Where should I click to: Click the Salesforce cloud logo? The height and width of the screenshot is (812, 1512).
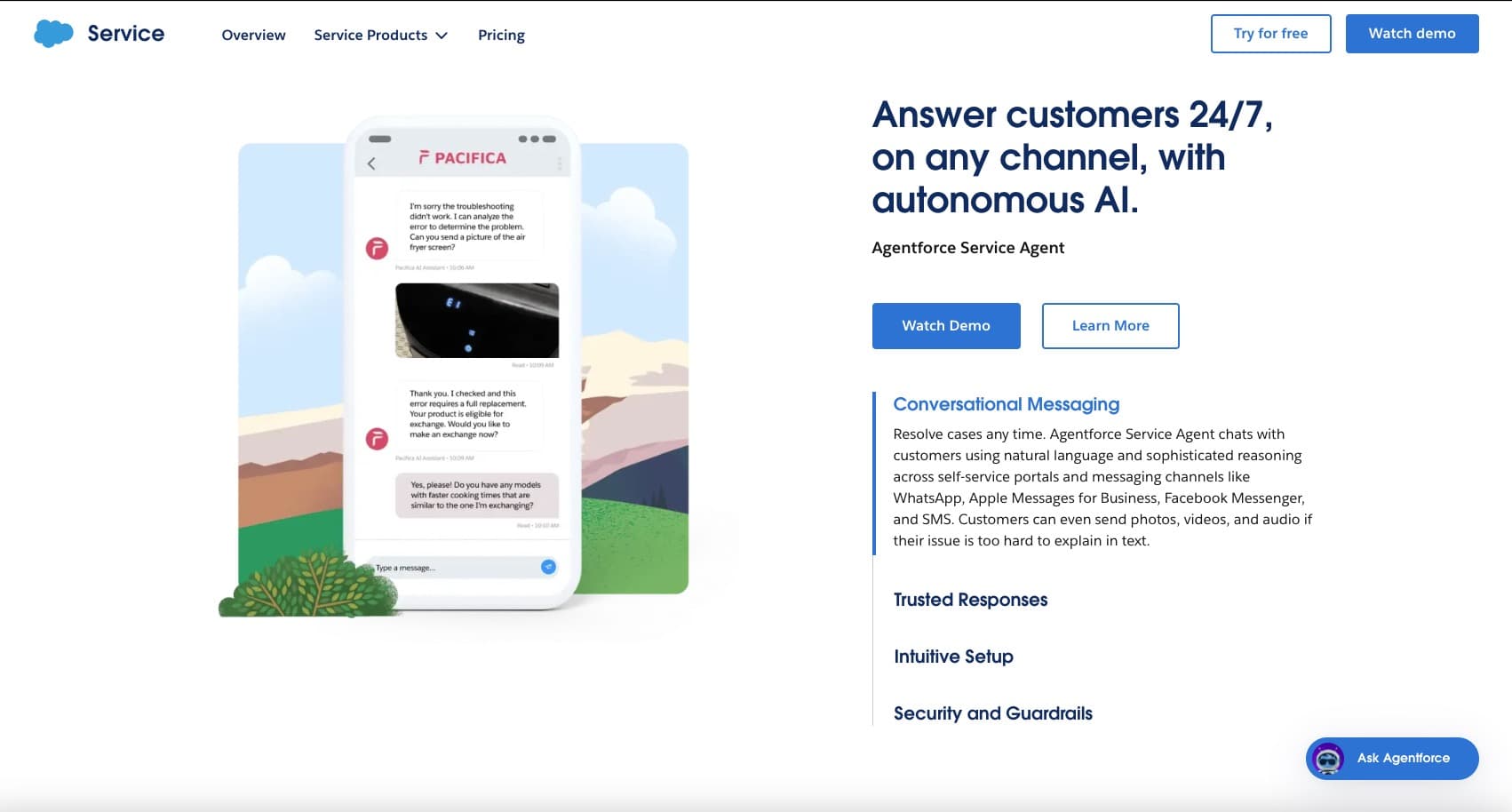53,34
